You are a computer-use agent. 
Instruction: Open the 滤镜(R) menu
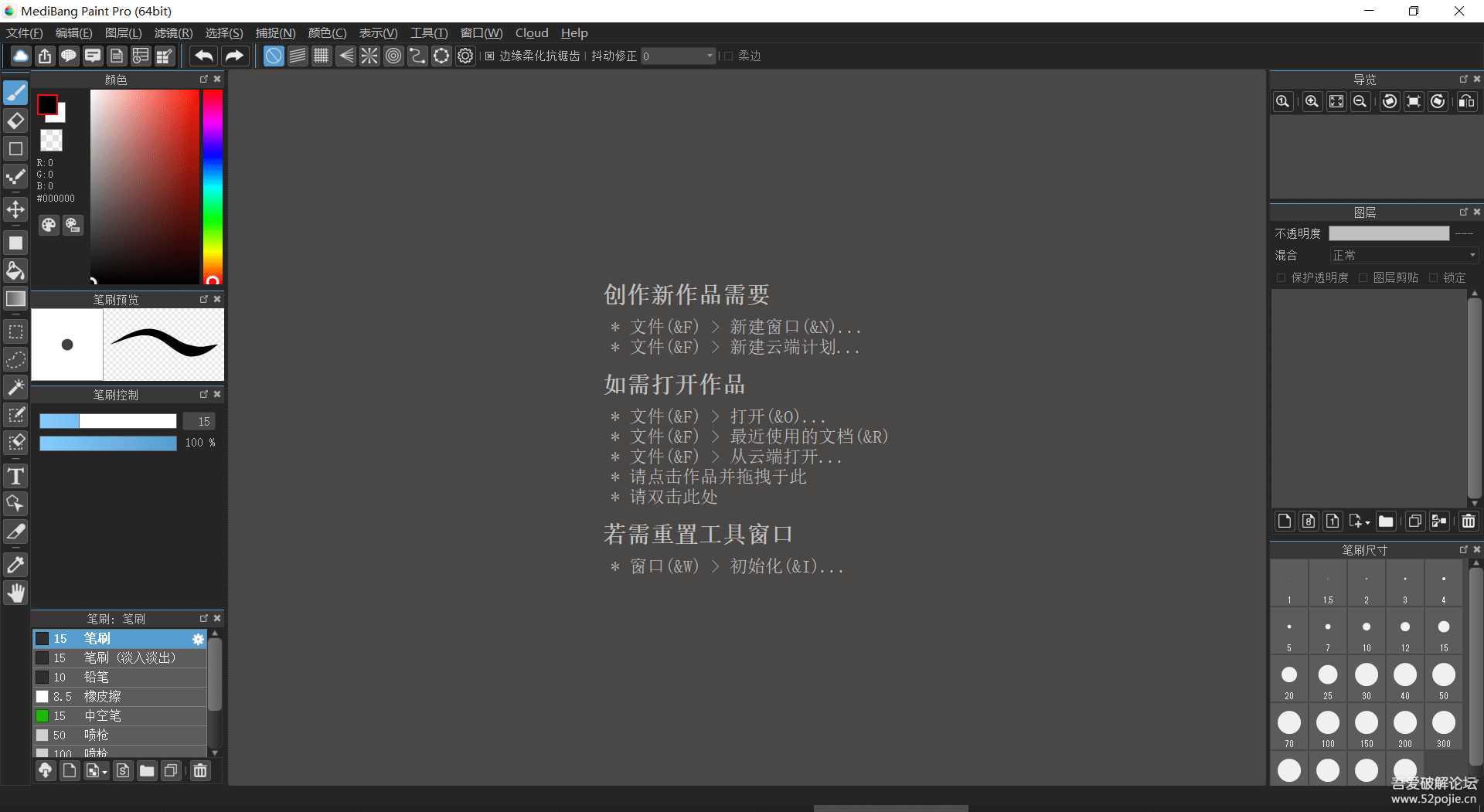tap(172, 32)
